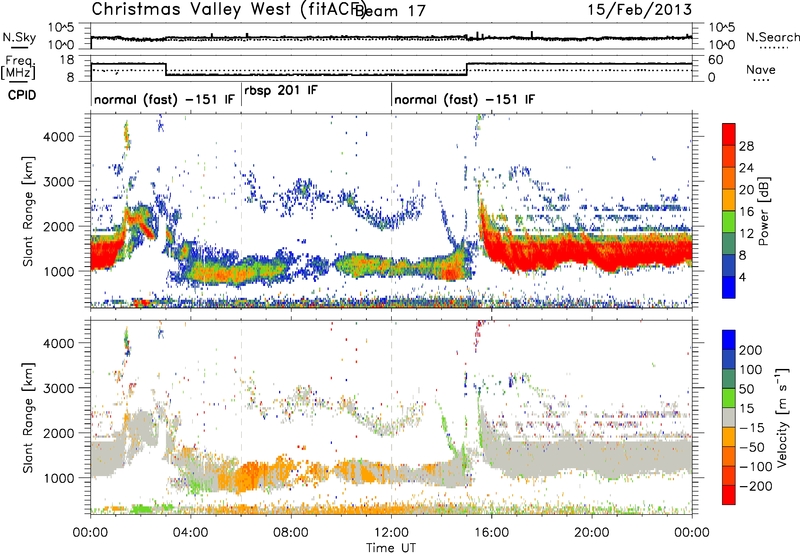Click the 'N.Sky' legend label
The width and height of the screenshot is (800, 554).
click(19, 37)
